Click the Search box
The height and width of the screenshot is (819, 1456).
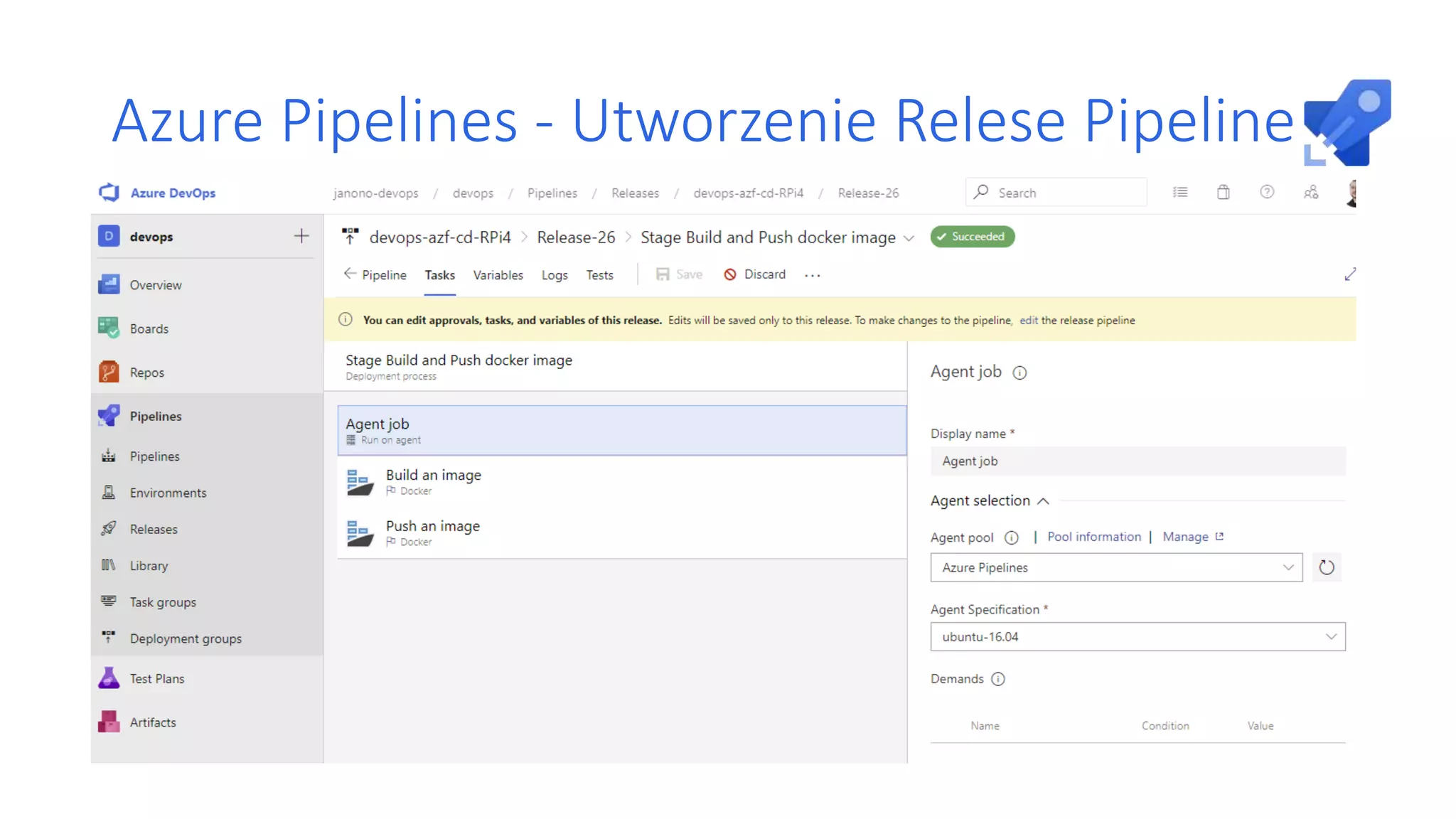1056,193
